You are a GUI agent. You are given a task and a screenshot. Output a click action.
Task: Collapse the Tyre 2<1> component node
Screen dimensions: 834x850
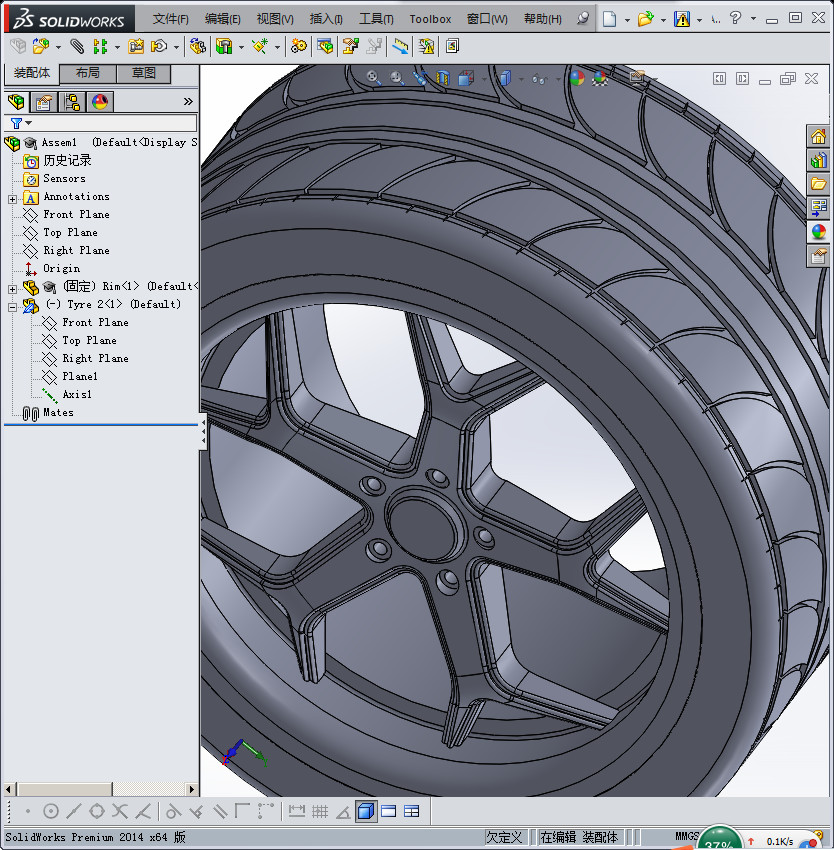click(12, 305)
